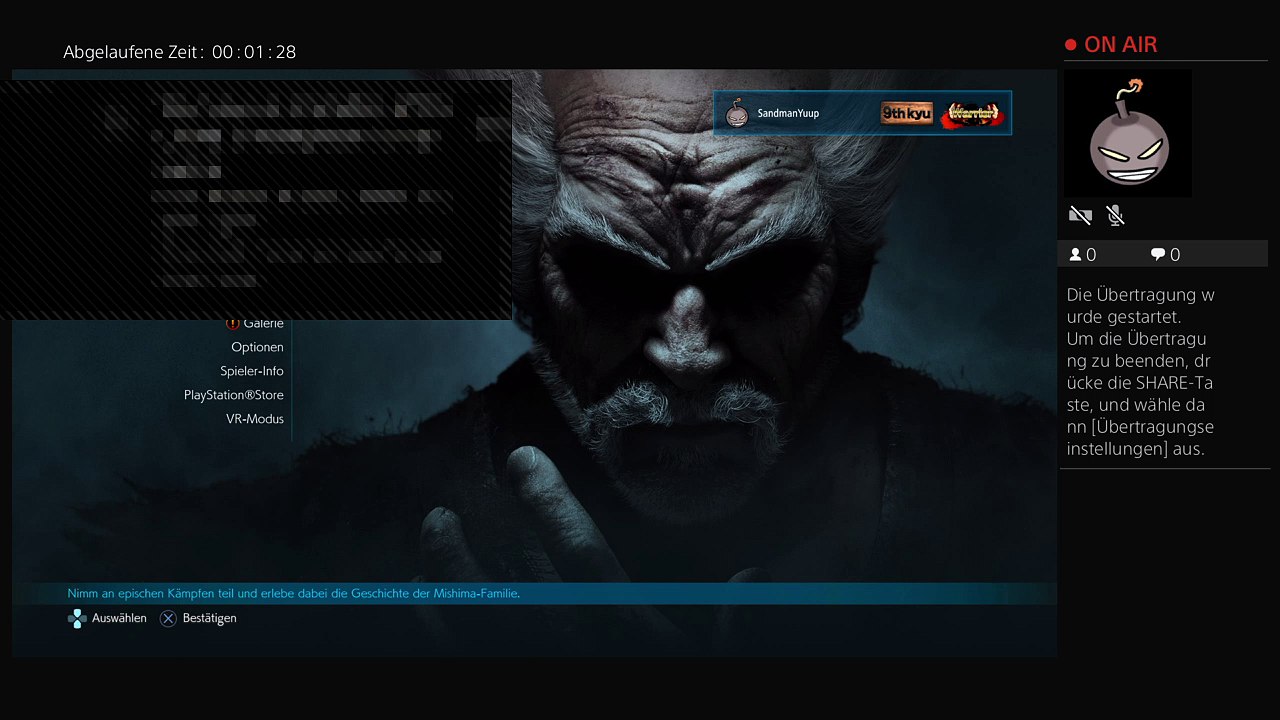Click the cross button icon beside Bestätigen

[x=168, y=619]
